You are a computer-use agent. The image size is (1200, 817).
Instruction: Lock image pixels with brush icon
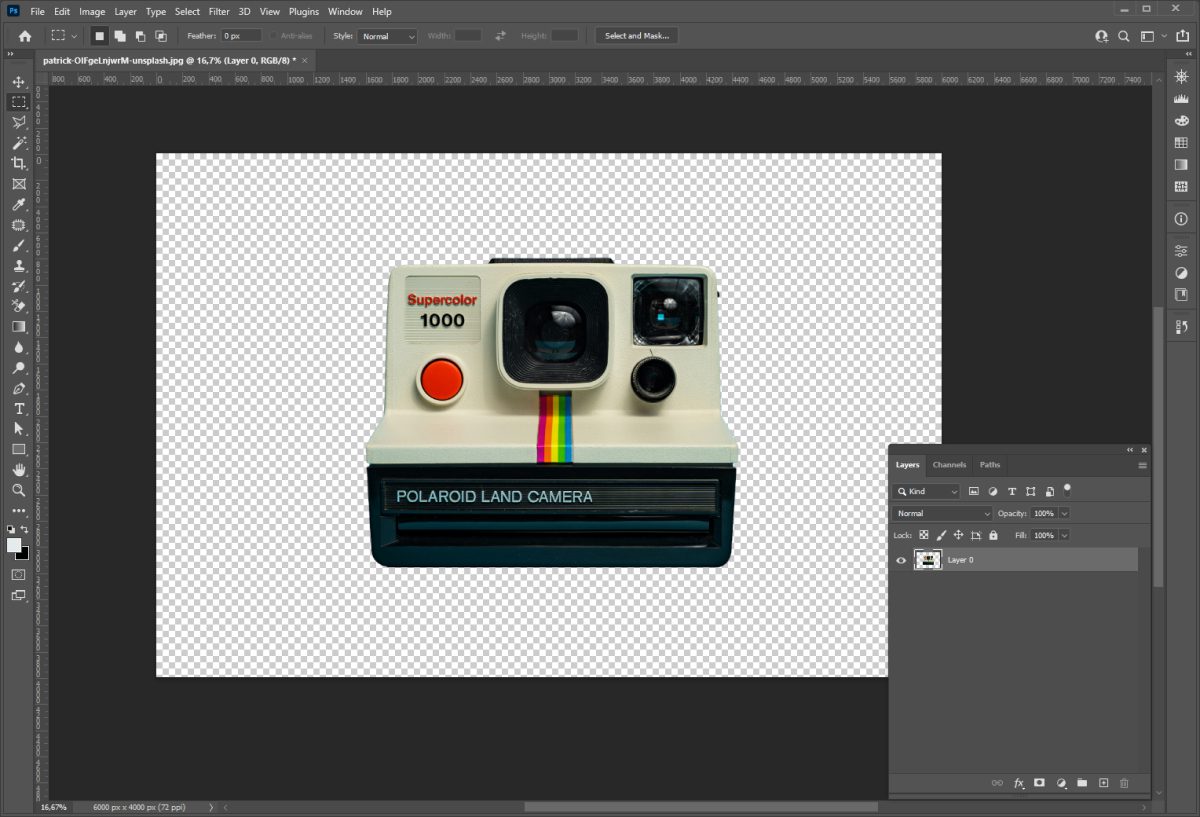click(941, 536)
